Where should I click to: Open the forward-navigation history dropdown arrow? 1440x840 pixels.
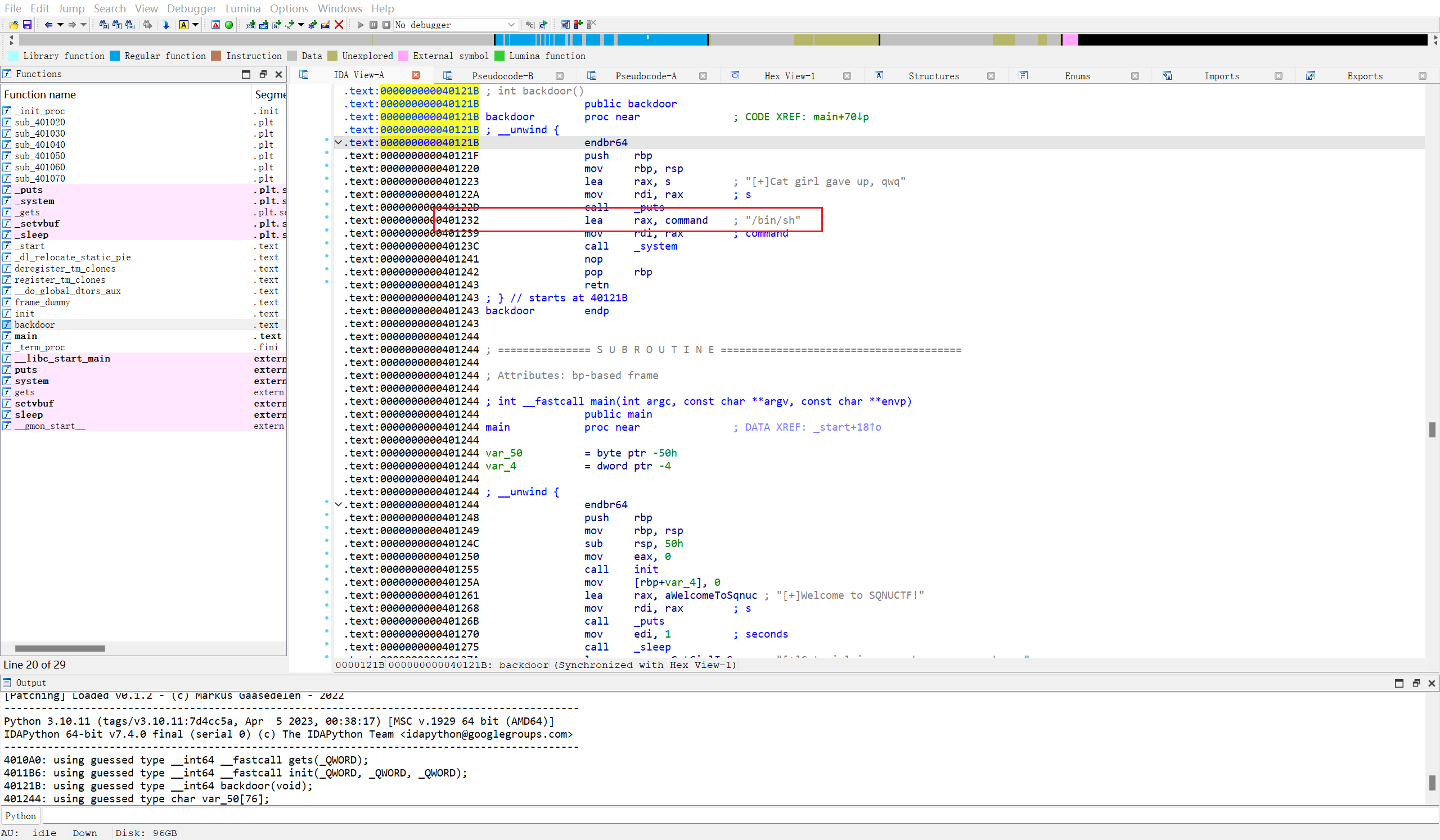coord(83,25)
